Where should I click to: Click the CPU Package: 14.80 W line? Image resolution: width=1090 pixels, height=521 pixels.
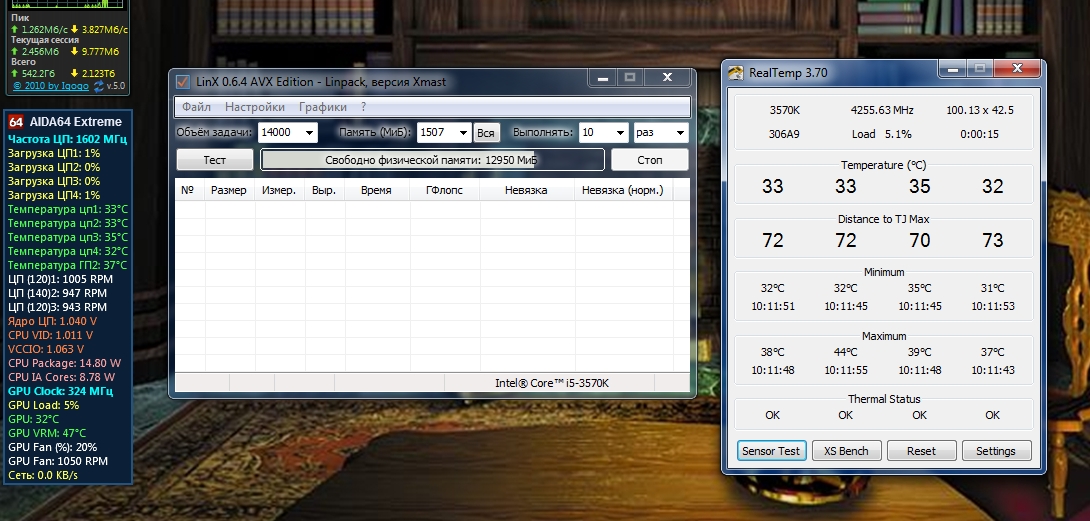point(65,363)
